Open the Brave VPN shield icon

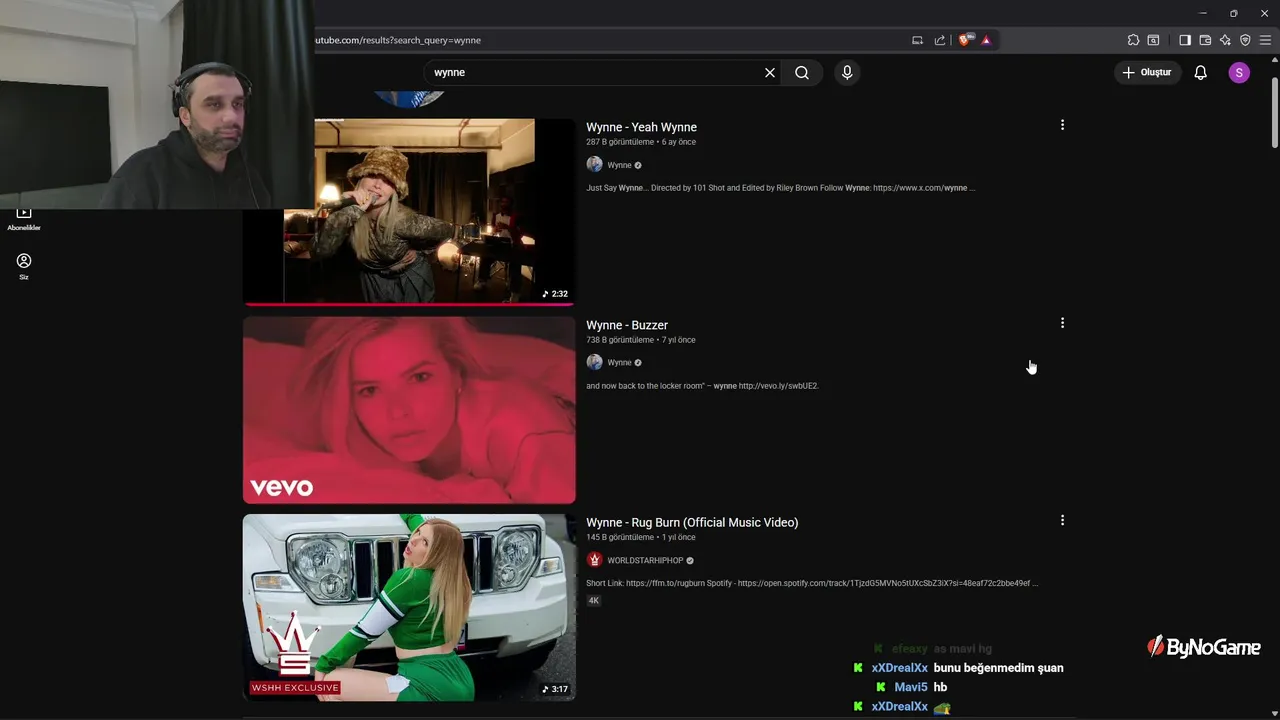point(1245,40)
